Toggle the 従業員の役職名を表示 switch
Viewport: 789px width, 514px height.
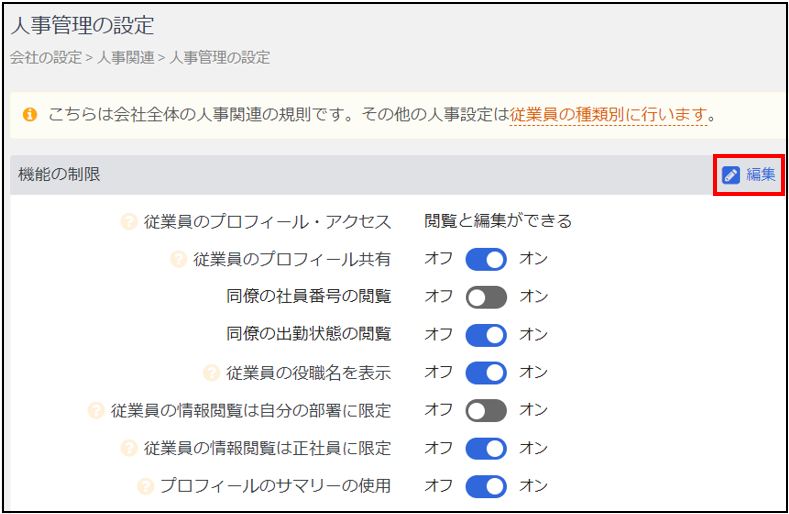(x=486, y=373)
